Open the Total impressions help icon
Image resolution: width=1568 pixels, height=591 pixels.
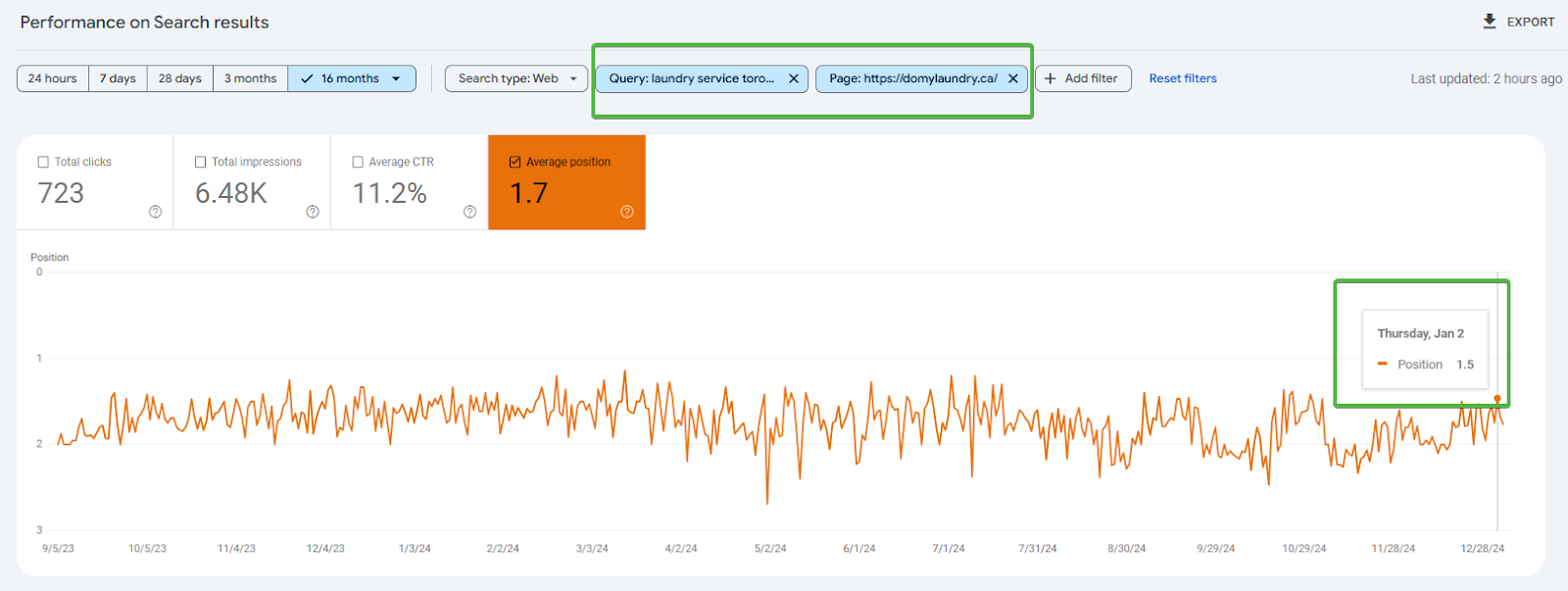click(x=313, y=212)
